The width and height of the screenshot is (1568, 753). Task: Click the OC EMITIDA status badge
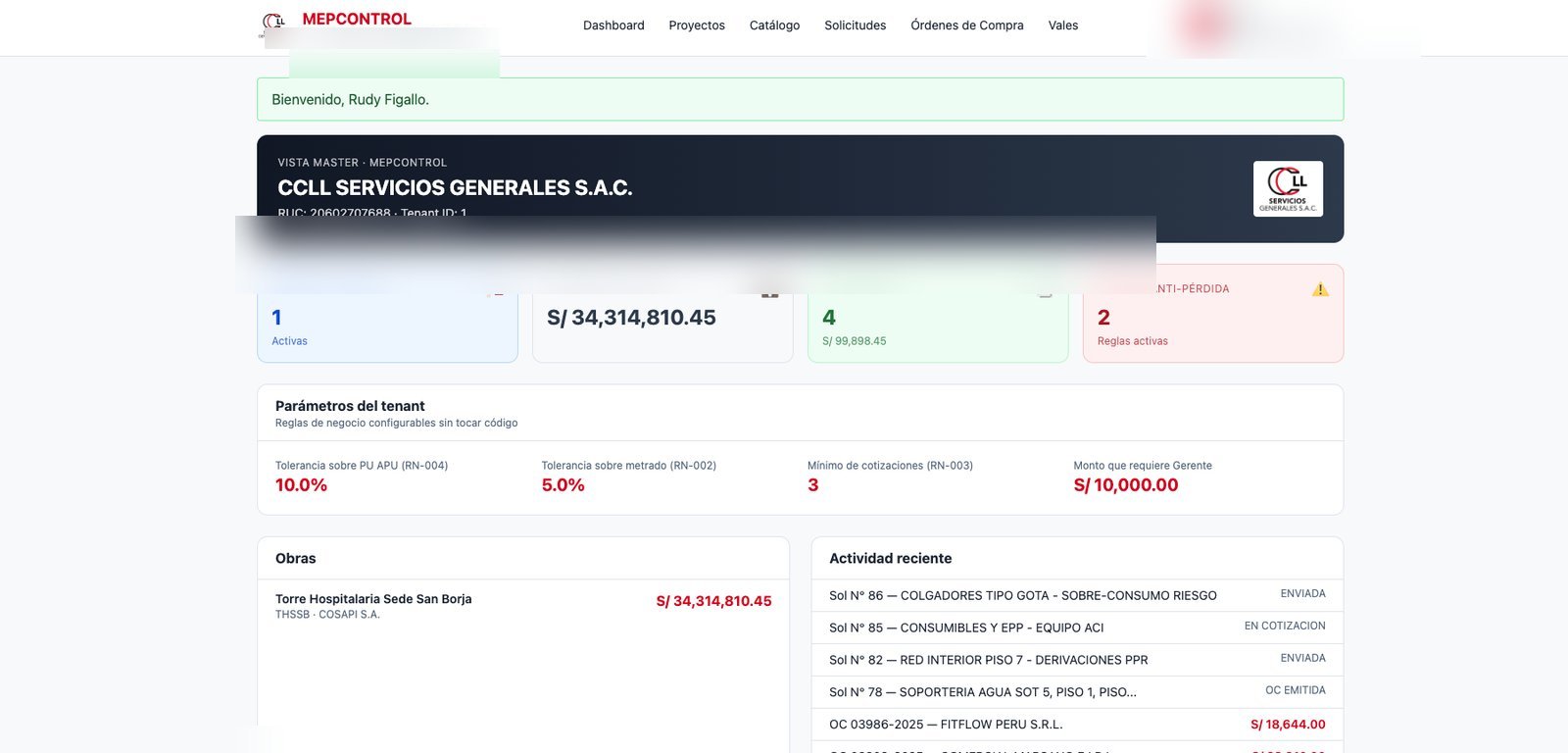coord(1296,691)
